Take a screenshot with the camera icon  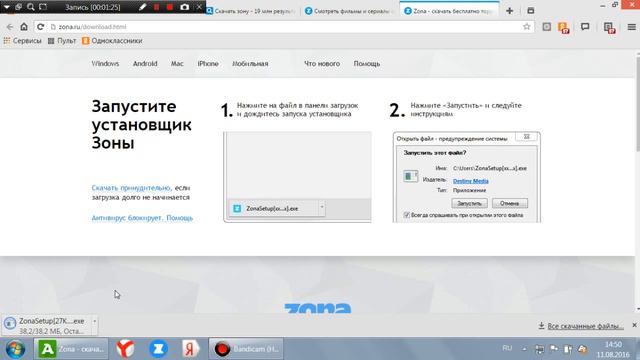click(184, 7)
